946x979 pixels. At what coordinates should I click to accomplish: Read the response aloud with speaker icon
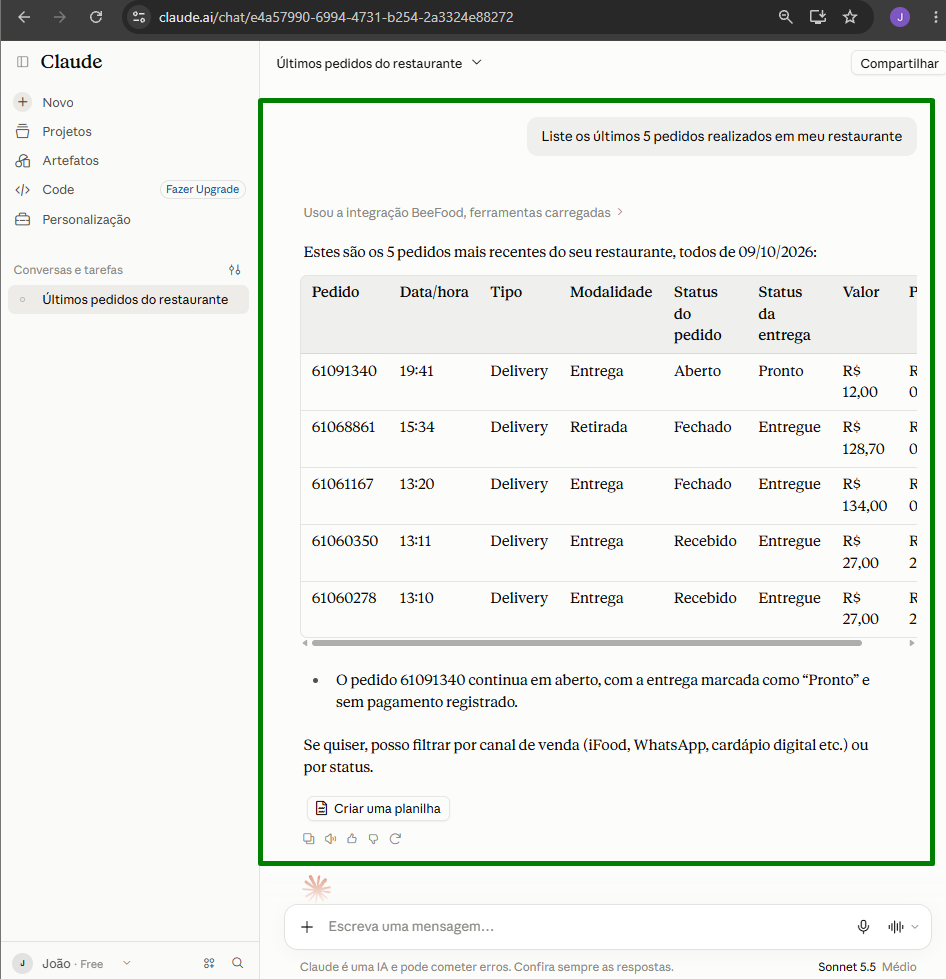[x=330, y=839]
